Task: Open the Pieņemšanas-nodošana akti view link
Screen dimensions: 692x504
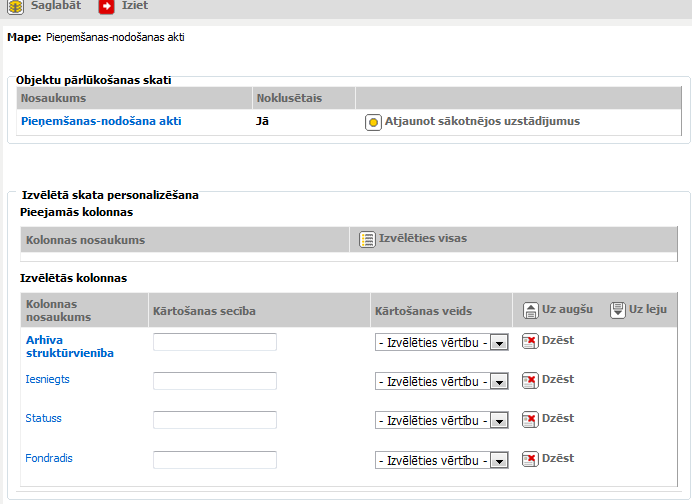Action: pyautogui.click(x=101, y=121)
